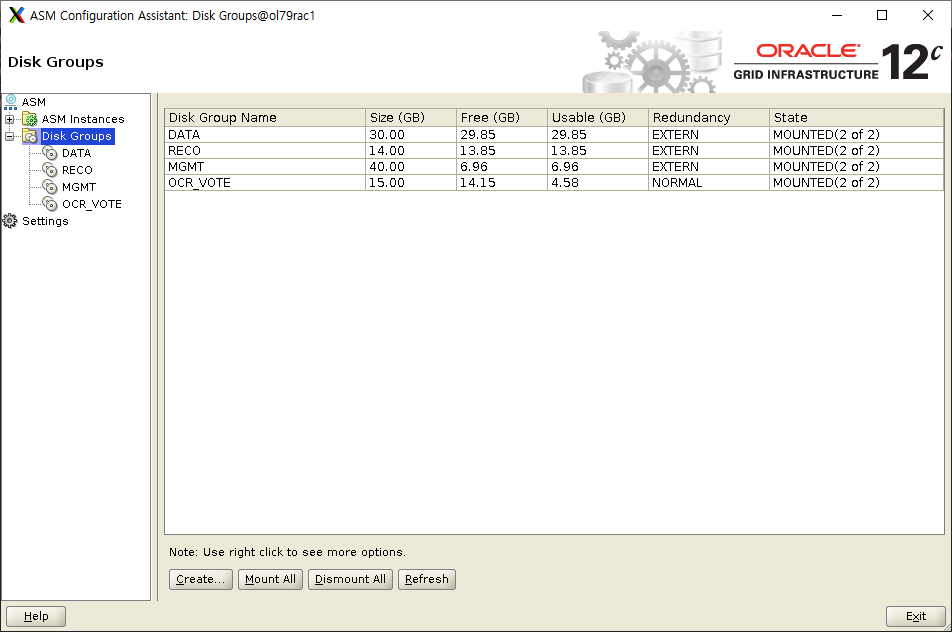Select RECO under Disk Groups tree

click(x=77, y=170)
